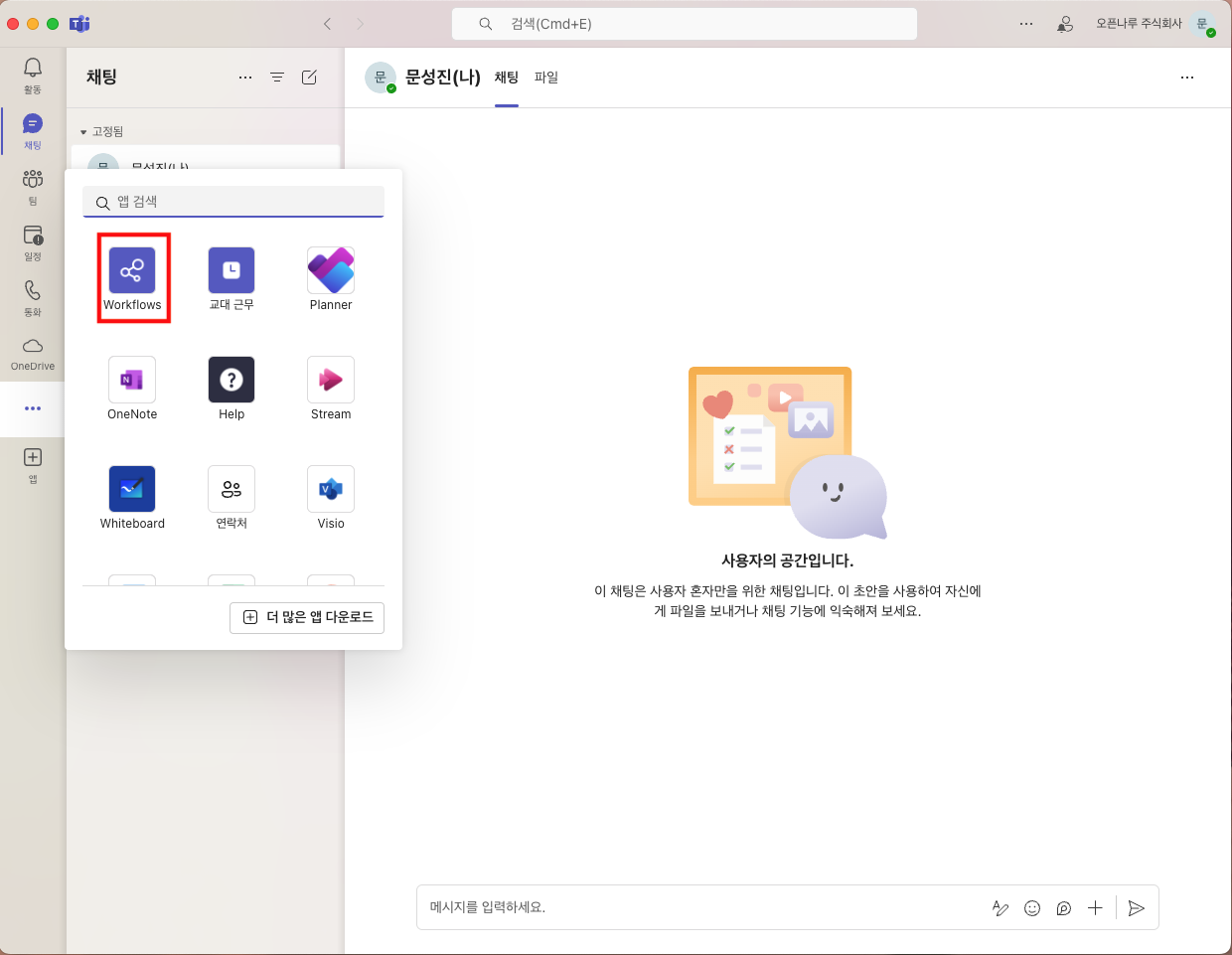Open the Whiteboard app
Image resolution: width=1232 pixels, height=955 pixels.
[x=132, y=490]
